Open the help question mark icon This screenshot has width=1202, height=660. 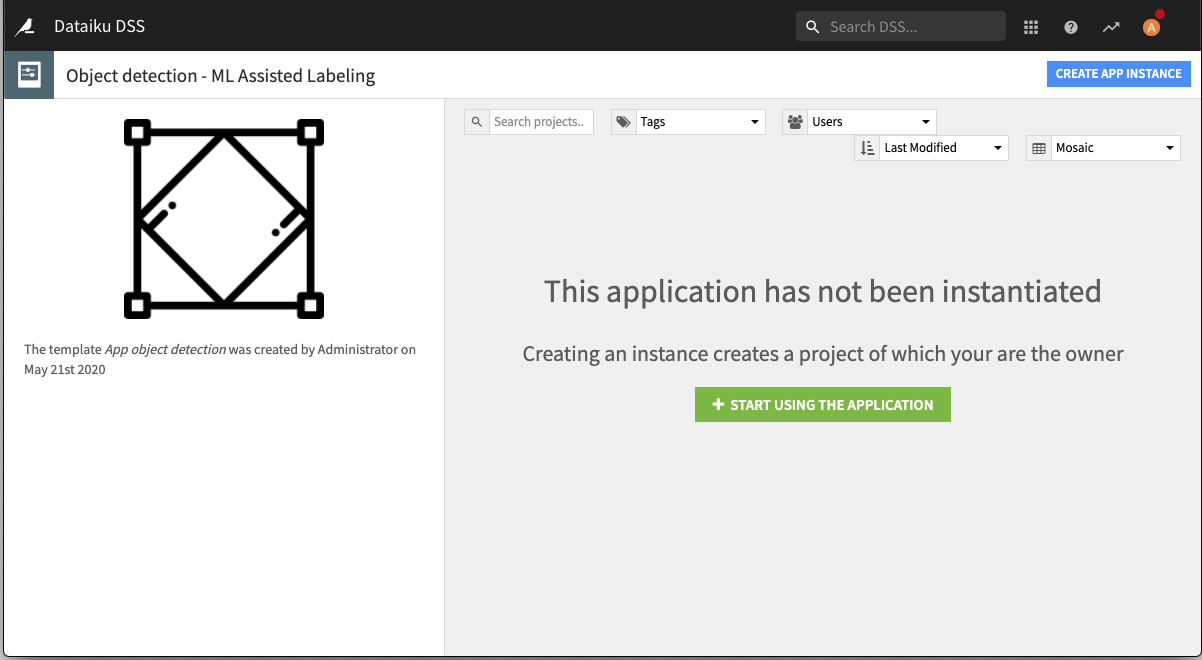click(1071, 27)
